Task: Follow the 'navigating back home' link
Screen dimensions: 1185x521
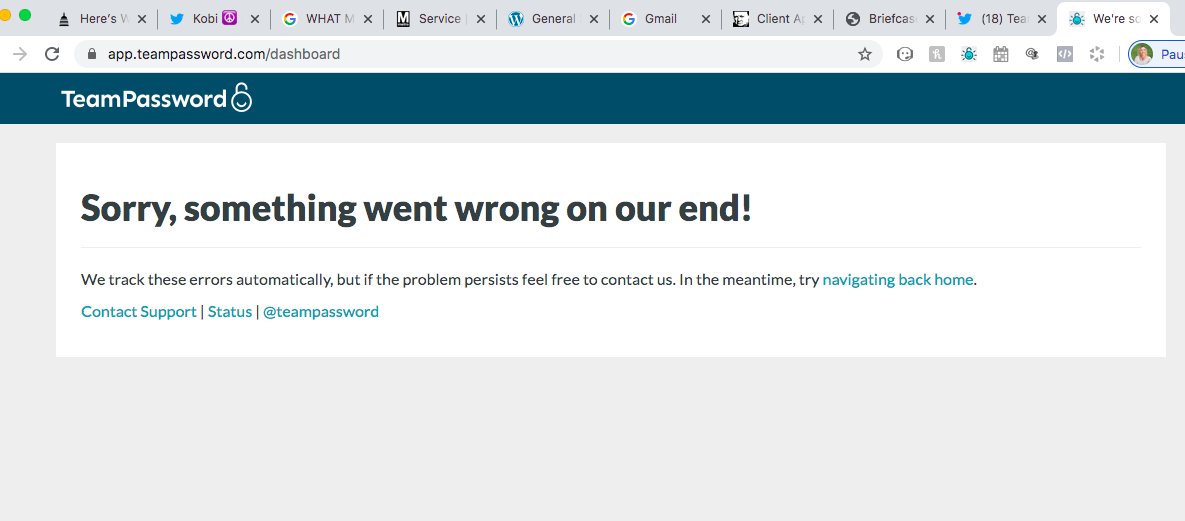Action: click(897, 280)
